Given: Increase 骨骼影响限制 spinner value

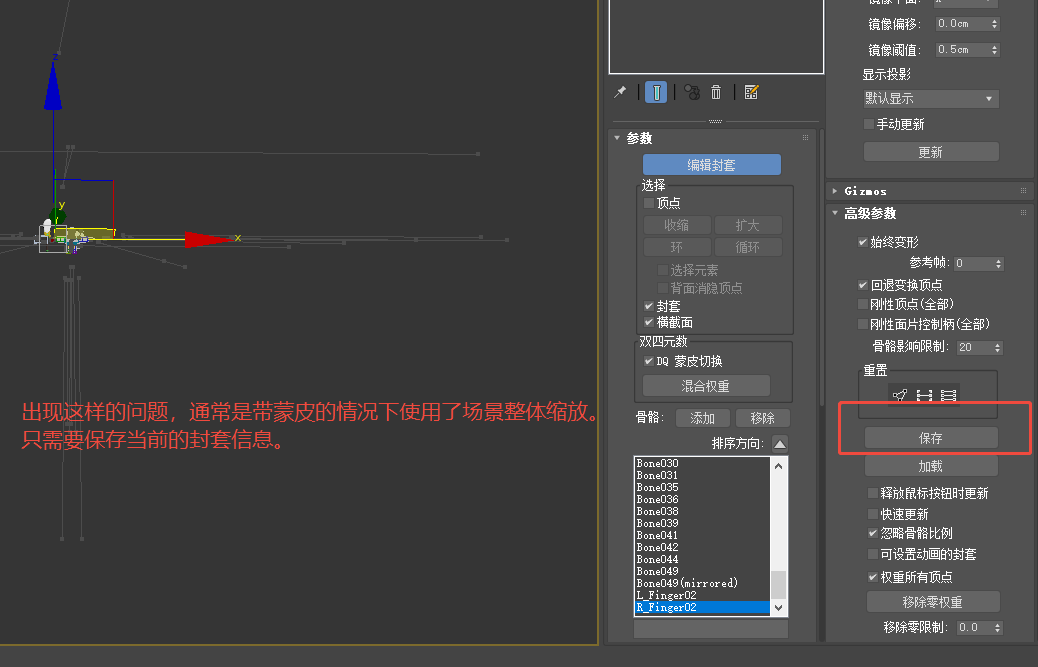Looking at the screenshot, I should (998, 344).
